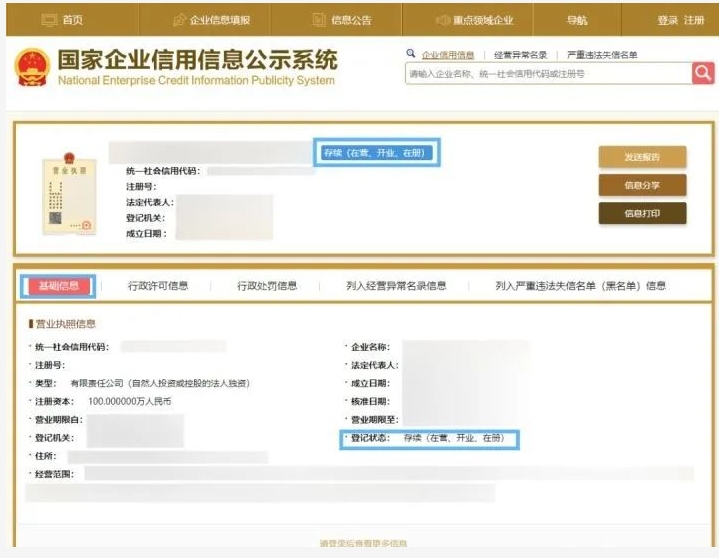
Task: Click the business license thumbnail image
Action: [69, 193]
